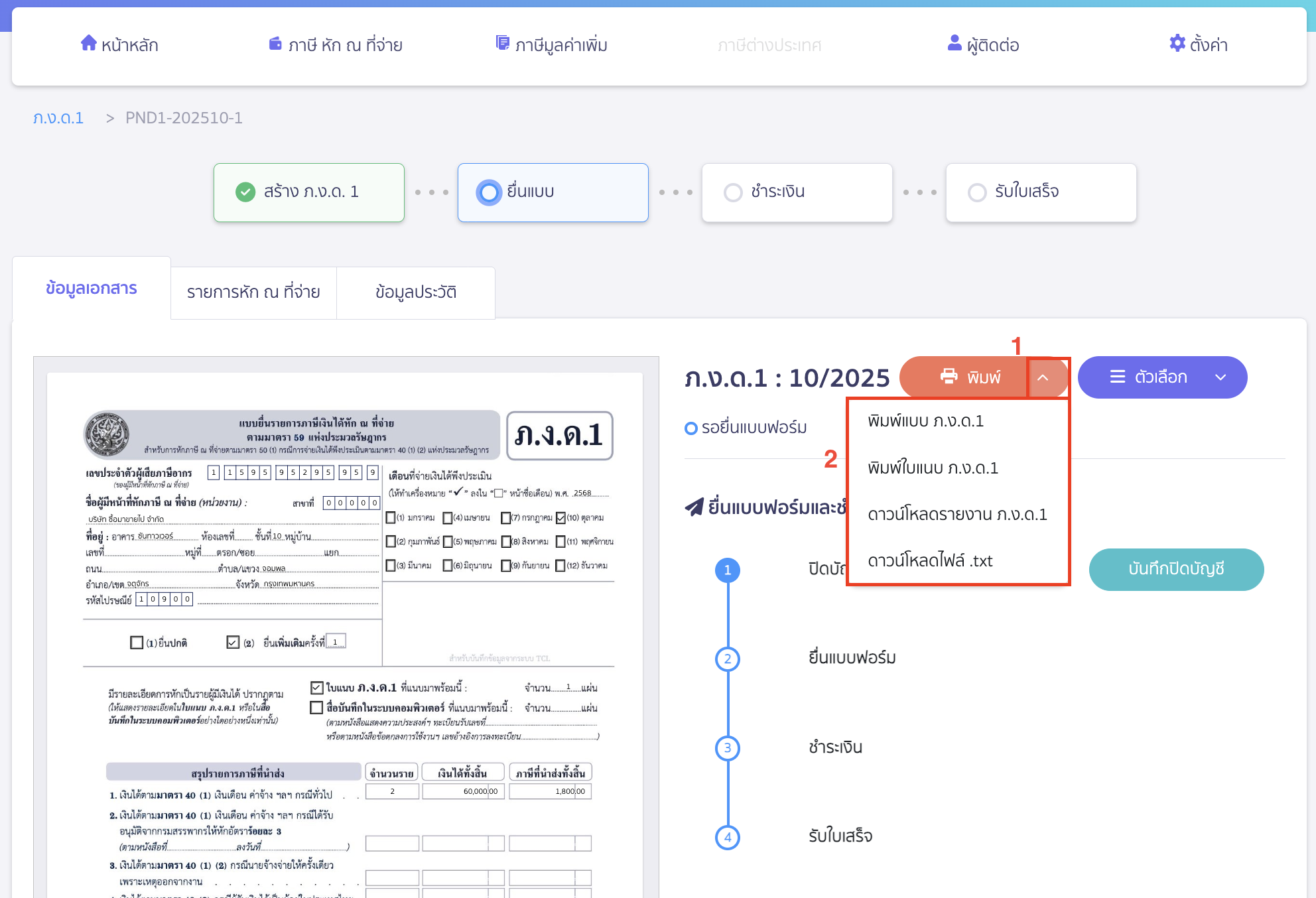Open contacts via the ผู้ติดต่อ person icon
Screen dimensions: 1316x898
coord(954,42)
